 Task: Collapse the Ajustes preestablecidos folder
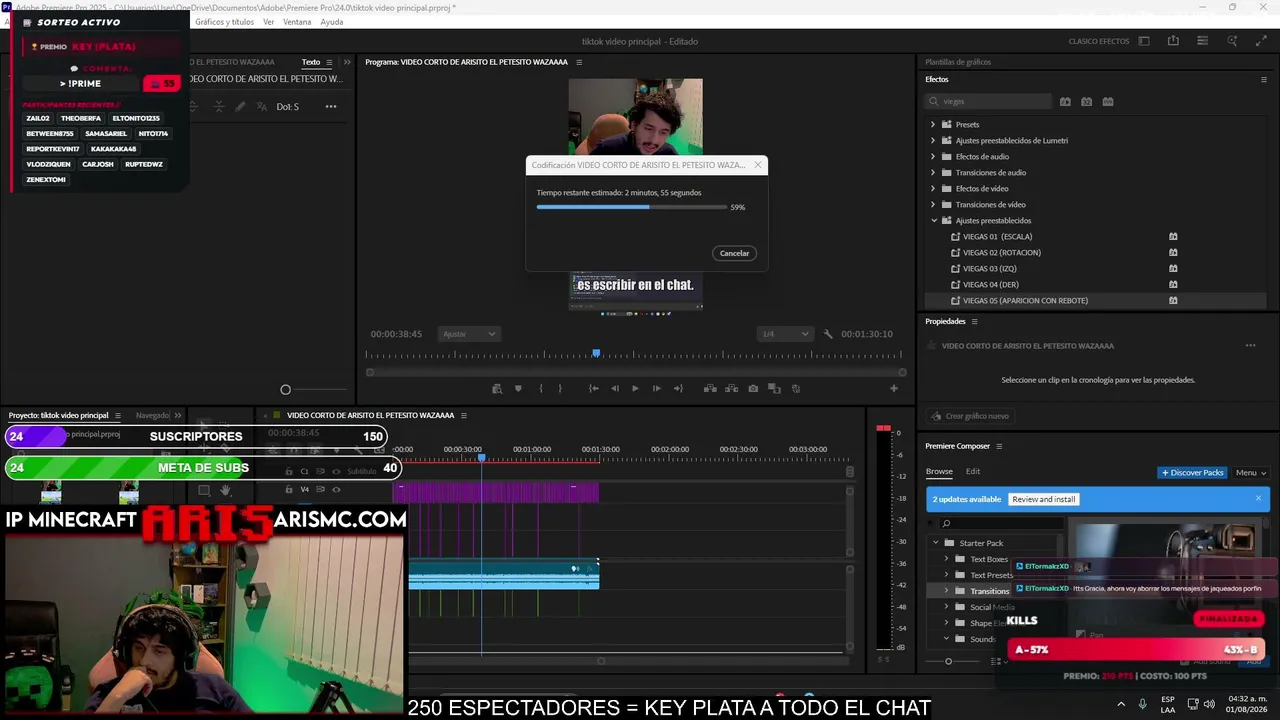(934, 221)
